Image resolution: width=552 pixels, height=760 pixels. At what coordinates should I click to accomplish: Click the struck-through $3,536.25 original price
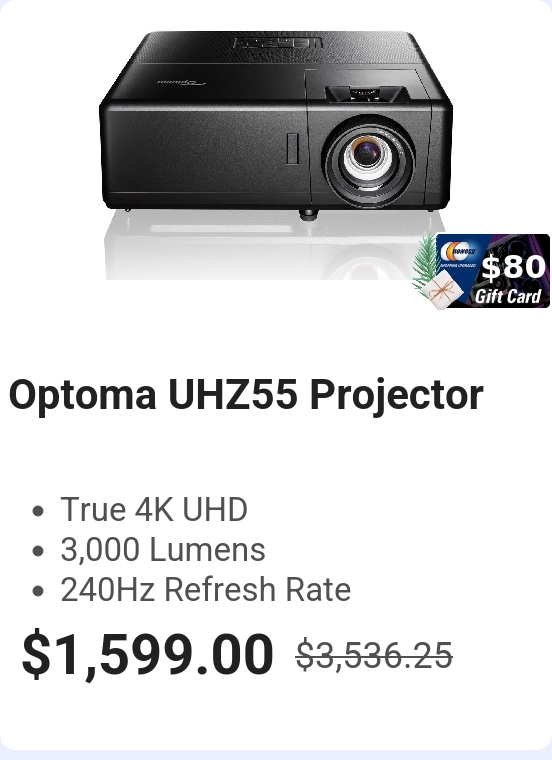point(374,655)
